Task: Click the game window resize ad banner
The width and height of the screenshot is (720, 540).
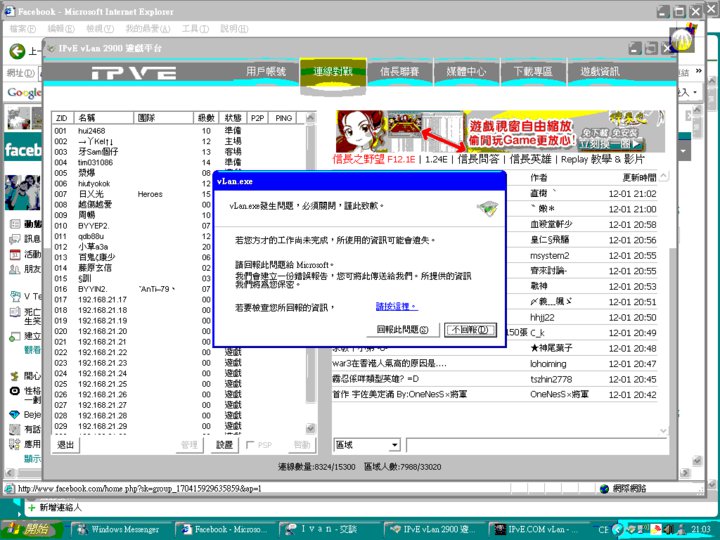Action: (x=501, y=131)
